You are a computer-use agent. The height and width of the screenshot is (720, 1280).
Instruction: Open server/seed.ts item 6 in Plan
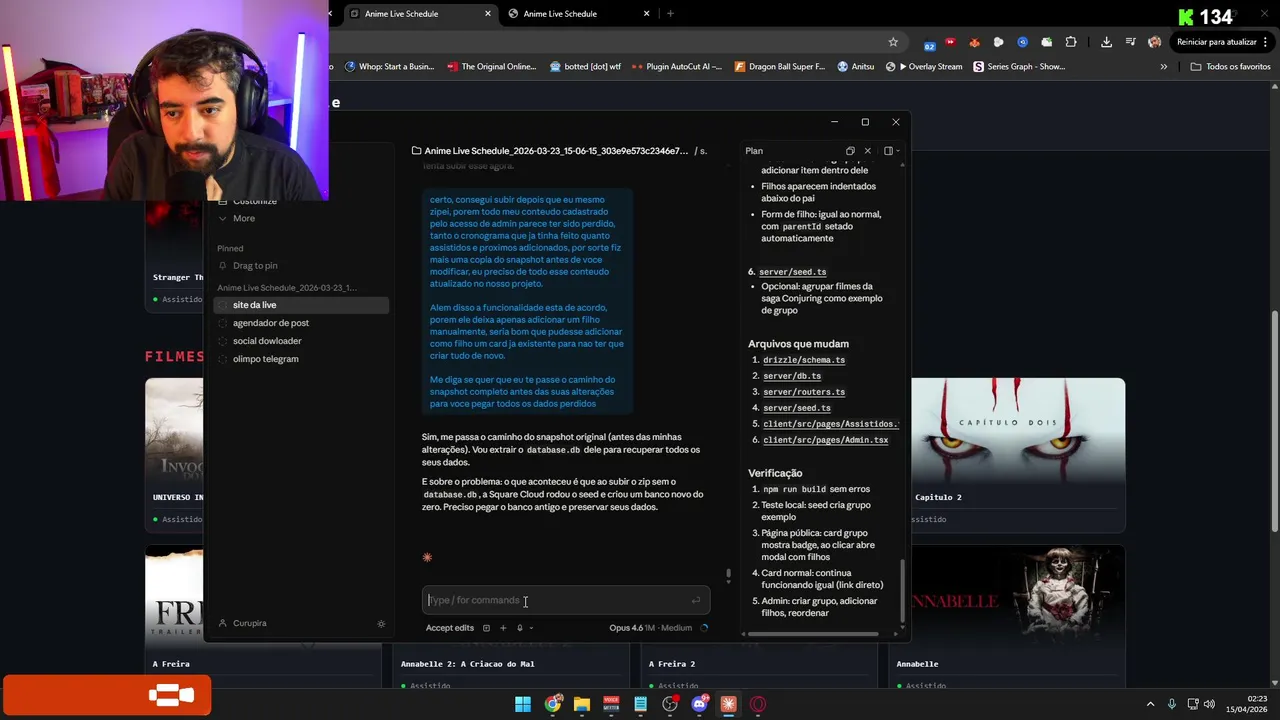[793, 272]
